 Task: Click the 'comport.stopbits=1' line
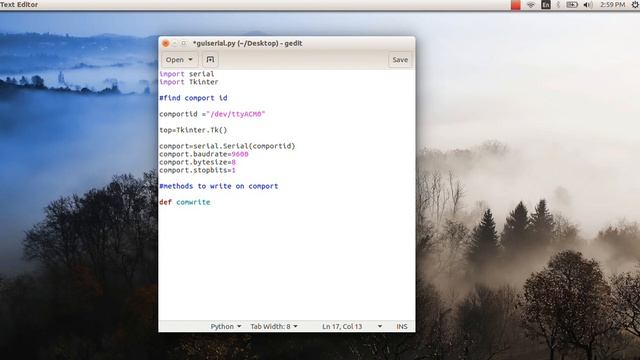(198, 170)
